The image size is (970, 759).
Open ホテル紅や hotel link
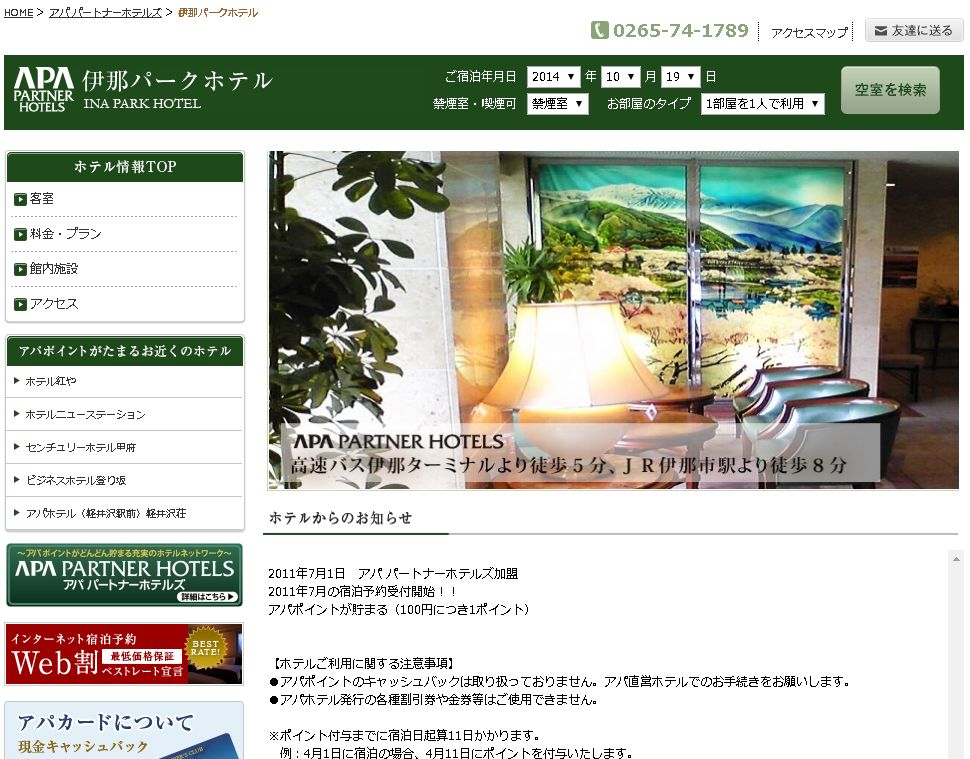pos(51,382)
